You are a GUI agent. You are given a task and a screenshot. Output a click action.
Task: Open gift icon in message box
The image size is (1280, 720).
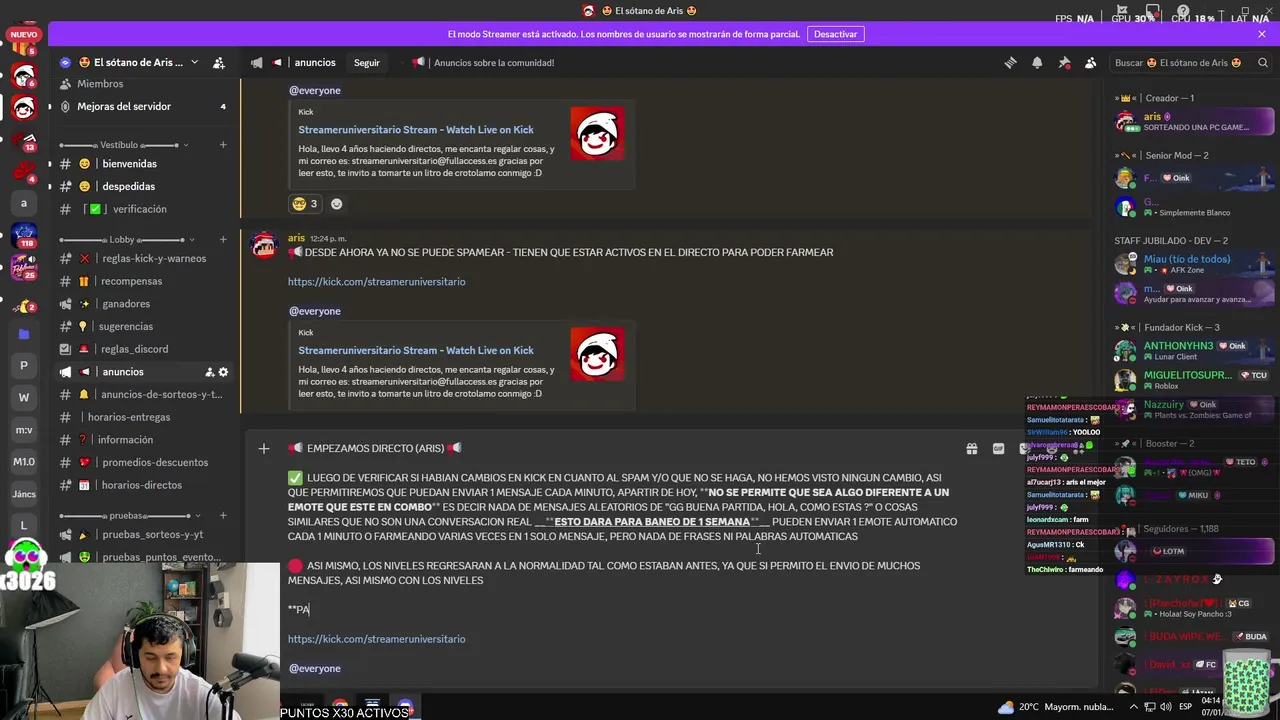(x=971, y=449)
